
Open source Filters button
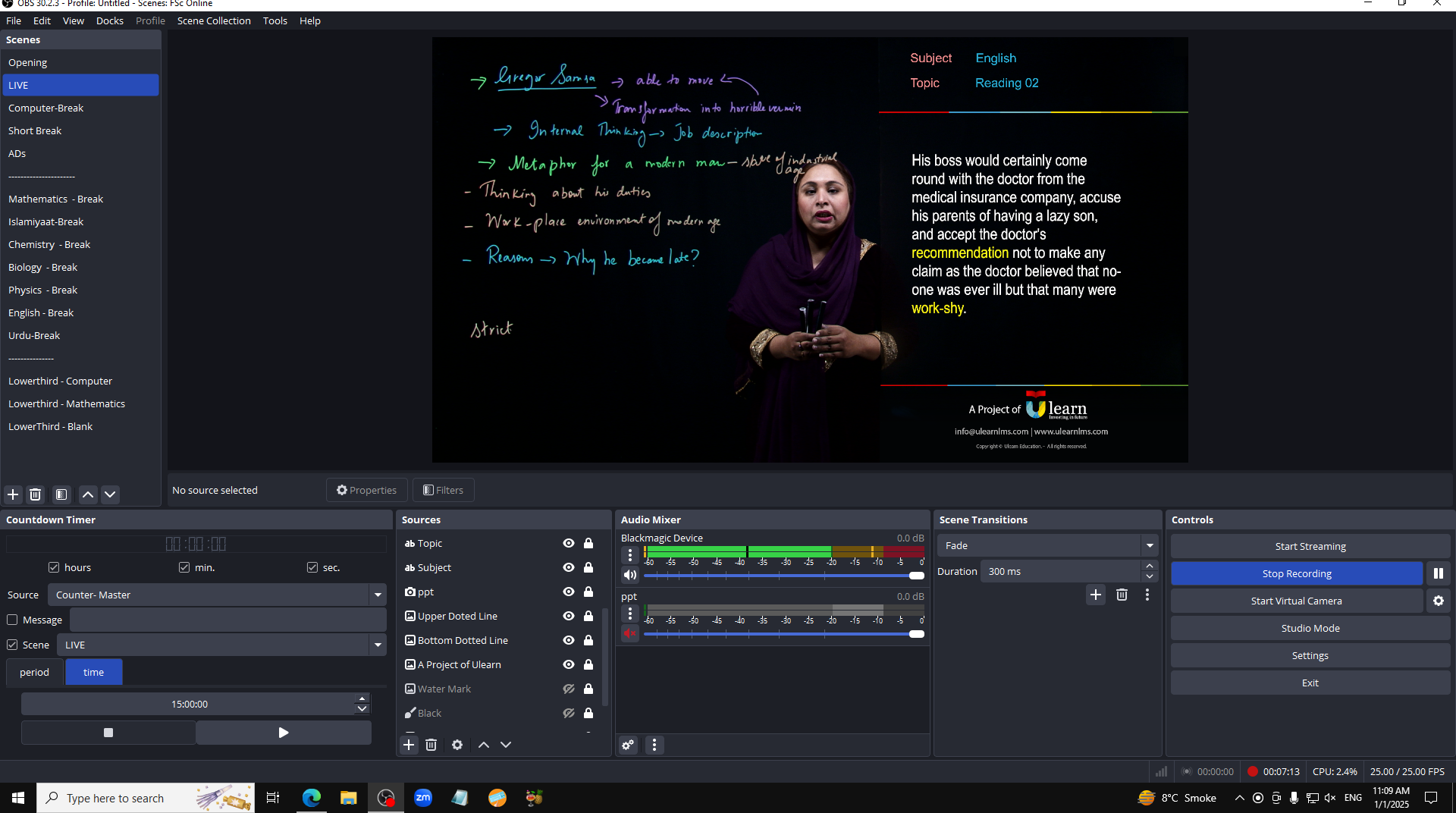(444, 490)
